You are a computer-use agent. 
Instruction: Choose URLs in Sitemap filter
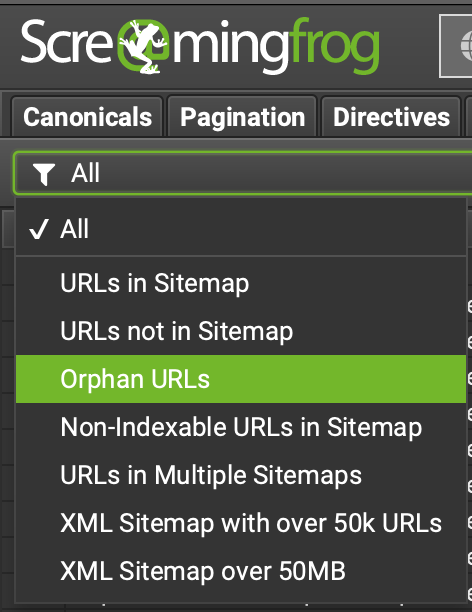241,283
